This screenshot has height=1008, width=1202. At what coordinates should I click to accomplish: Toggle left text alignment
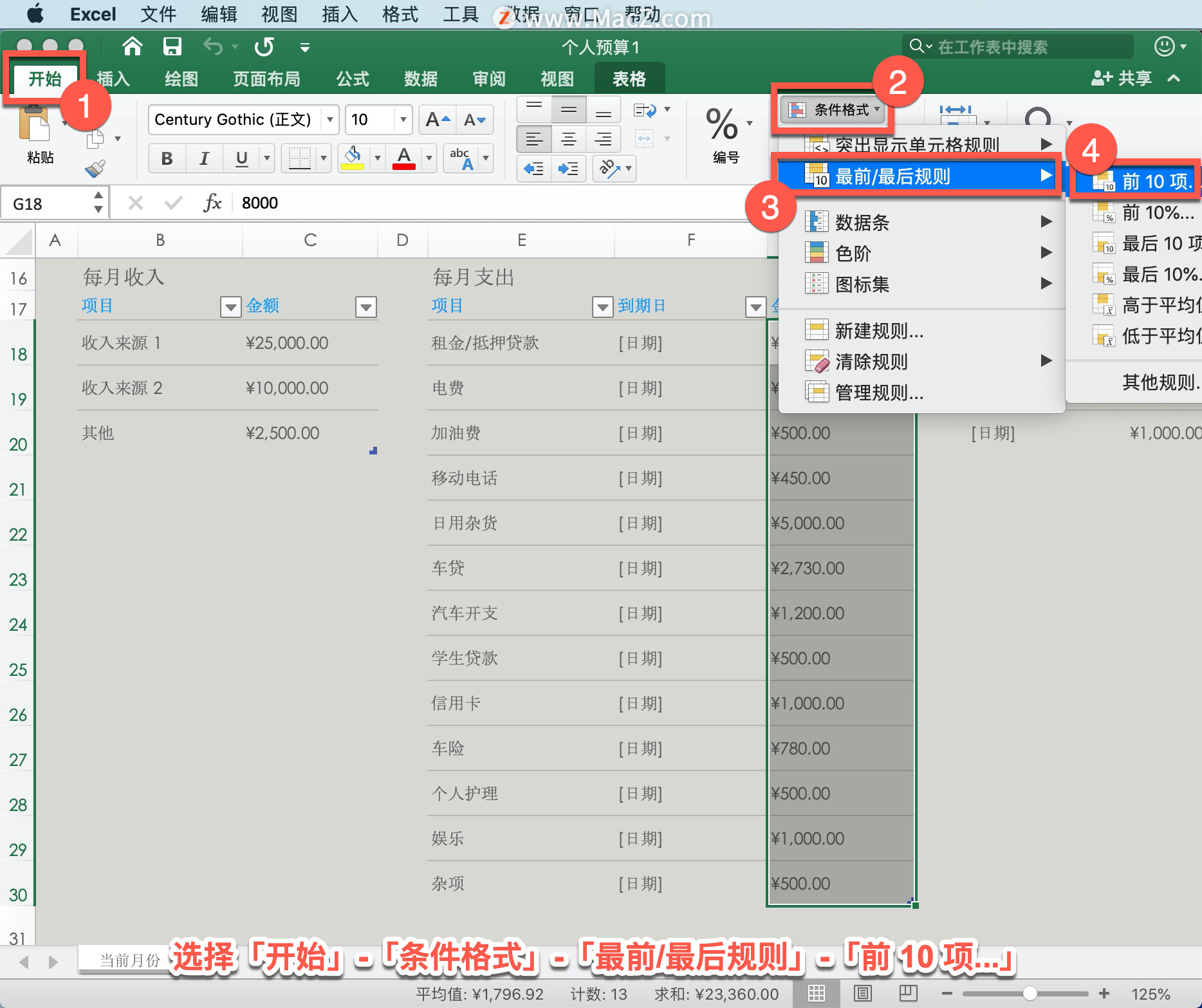(534, 139)
